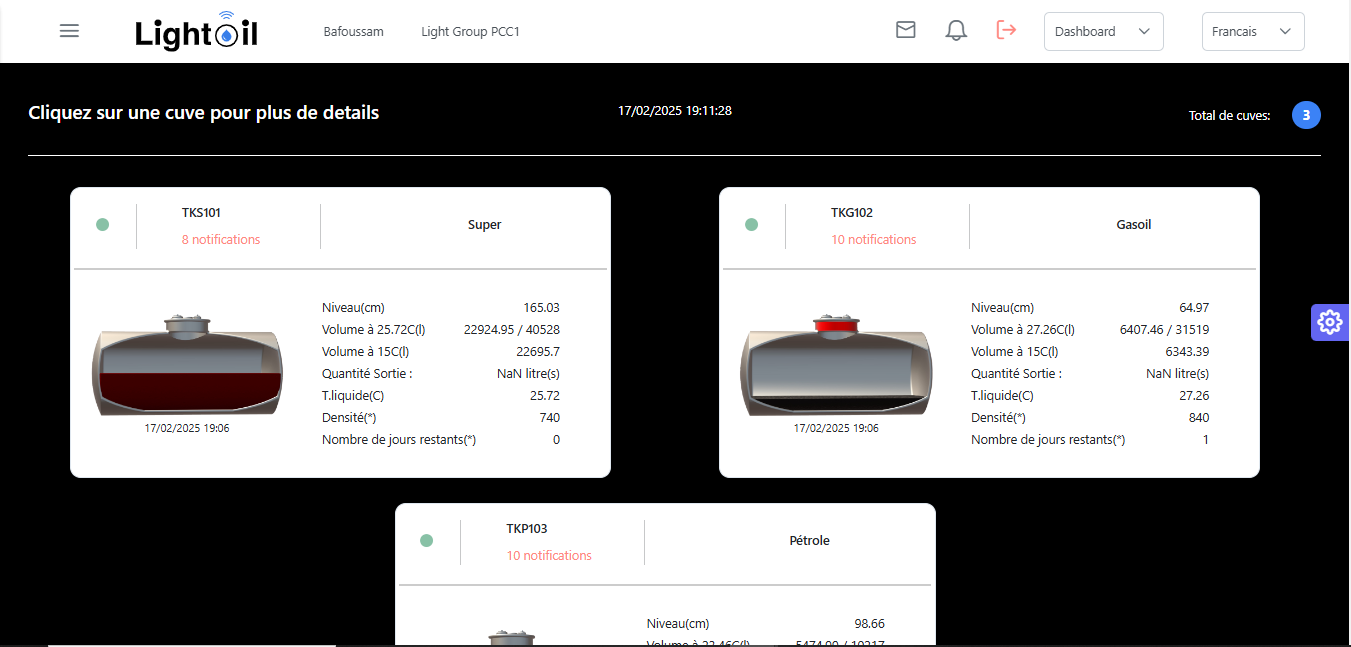Image resolution: width=1351 pixels, height=647 pixels.
Task: Click the Super tank image
Action: click(187, 365)
